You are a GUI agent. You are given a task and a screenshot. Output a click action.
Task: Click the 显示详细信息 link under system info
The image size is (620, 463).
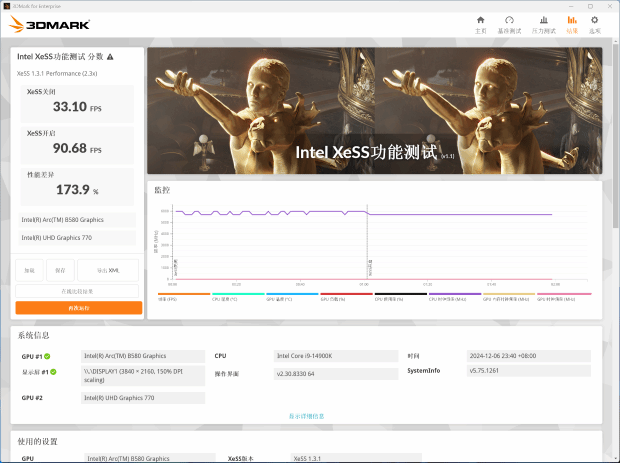[306, 416]
